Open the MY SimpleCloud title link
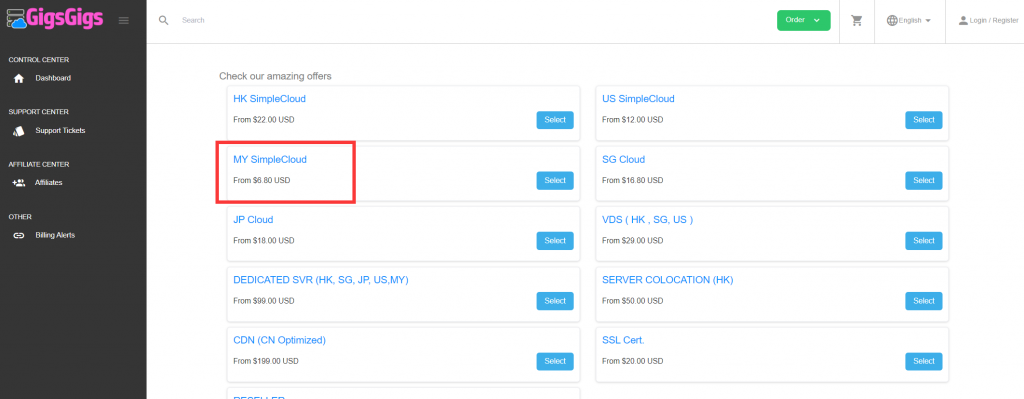The image size is (1024, 399). tap(270, 159)
